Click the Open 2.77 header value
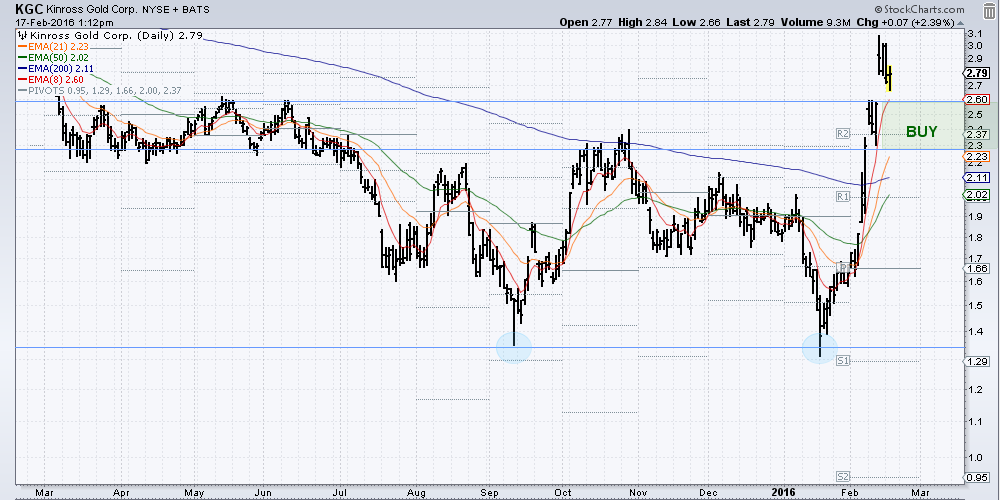The width and height of the screenshot is (1000, 500). pos(586,22)
